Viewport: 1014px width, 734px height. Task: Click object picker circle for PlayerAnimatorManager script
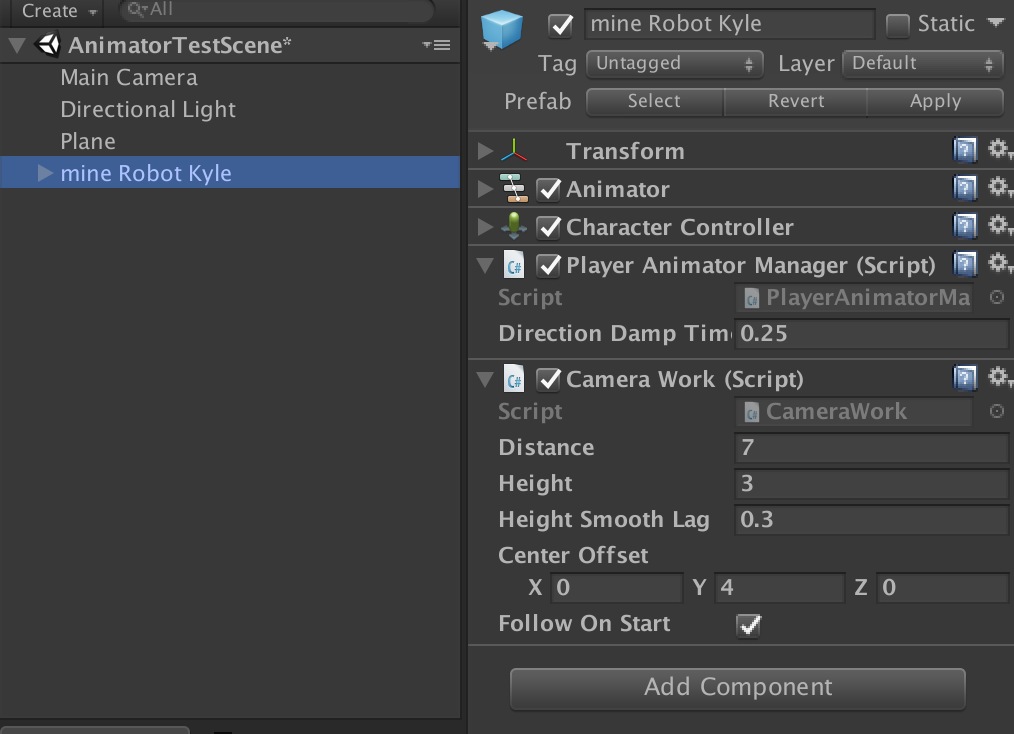pyautogui.click(x=997, y=297)
